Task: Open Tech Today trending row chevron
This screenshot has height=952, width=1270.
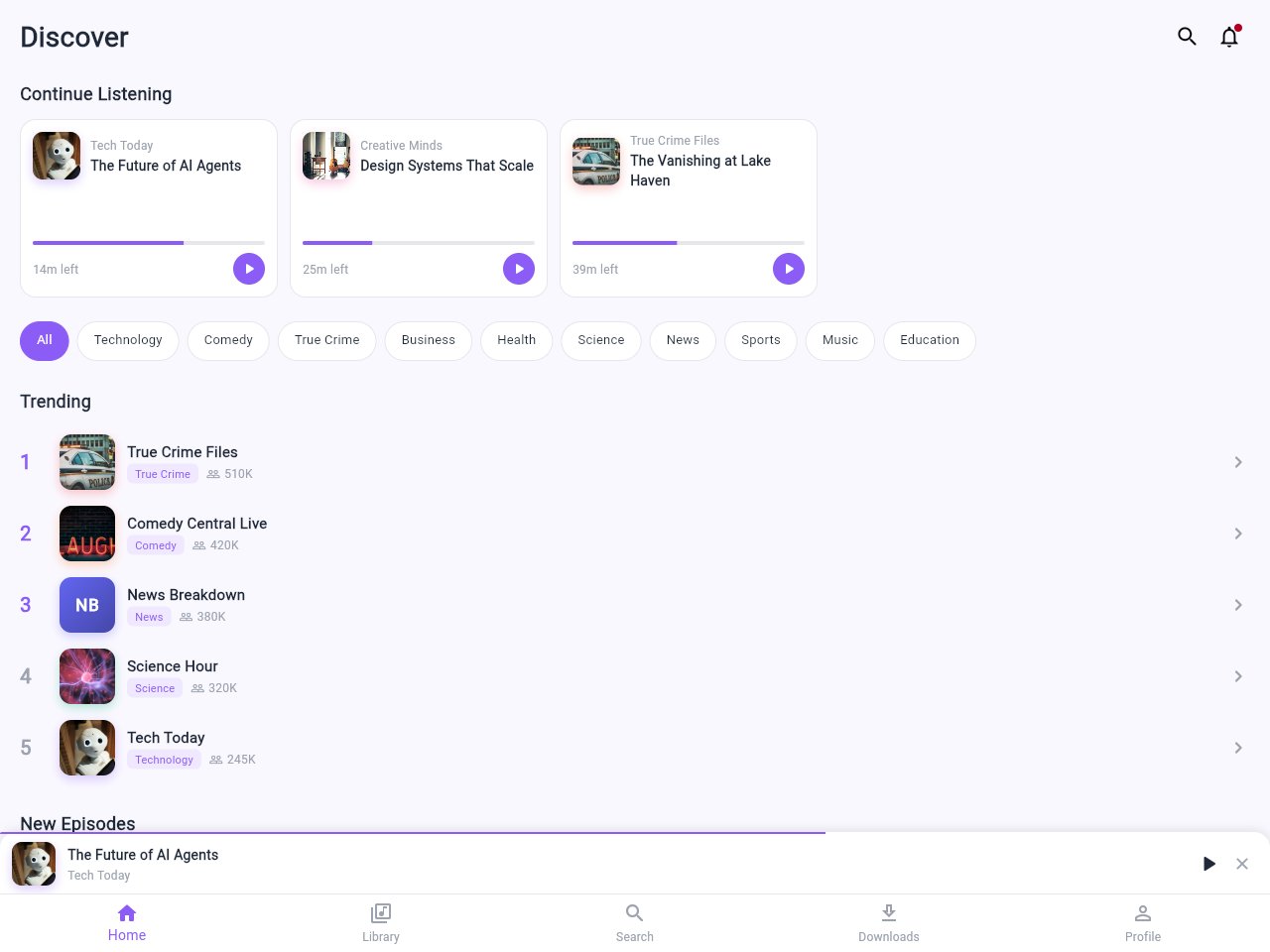Action: coord(1238,748)
